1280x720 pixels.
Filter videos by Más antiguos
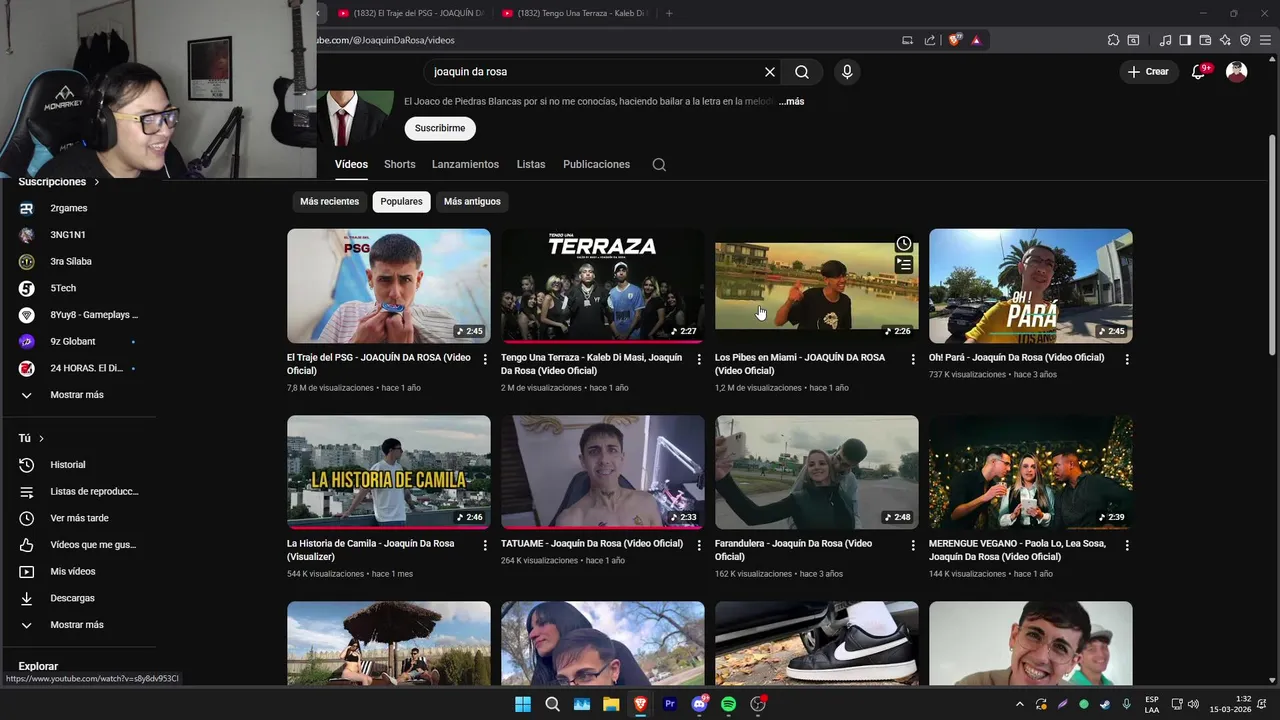[x=472, y=202]
